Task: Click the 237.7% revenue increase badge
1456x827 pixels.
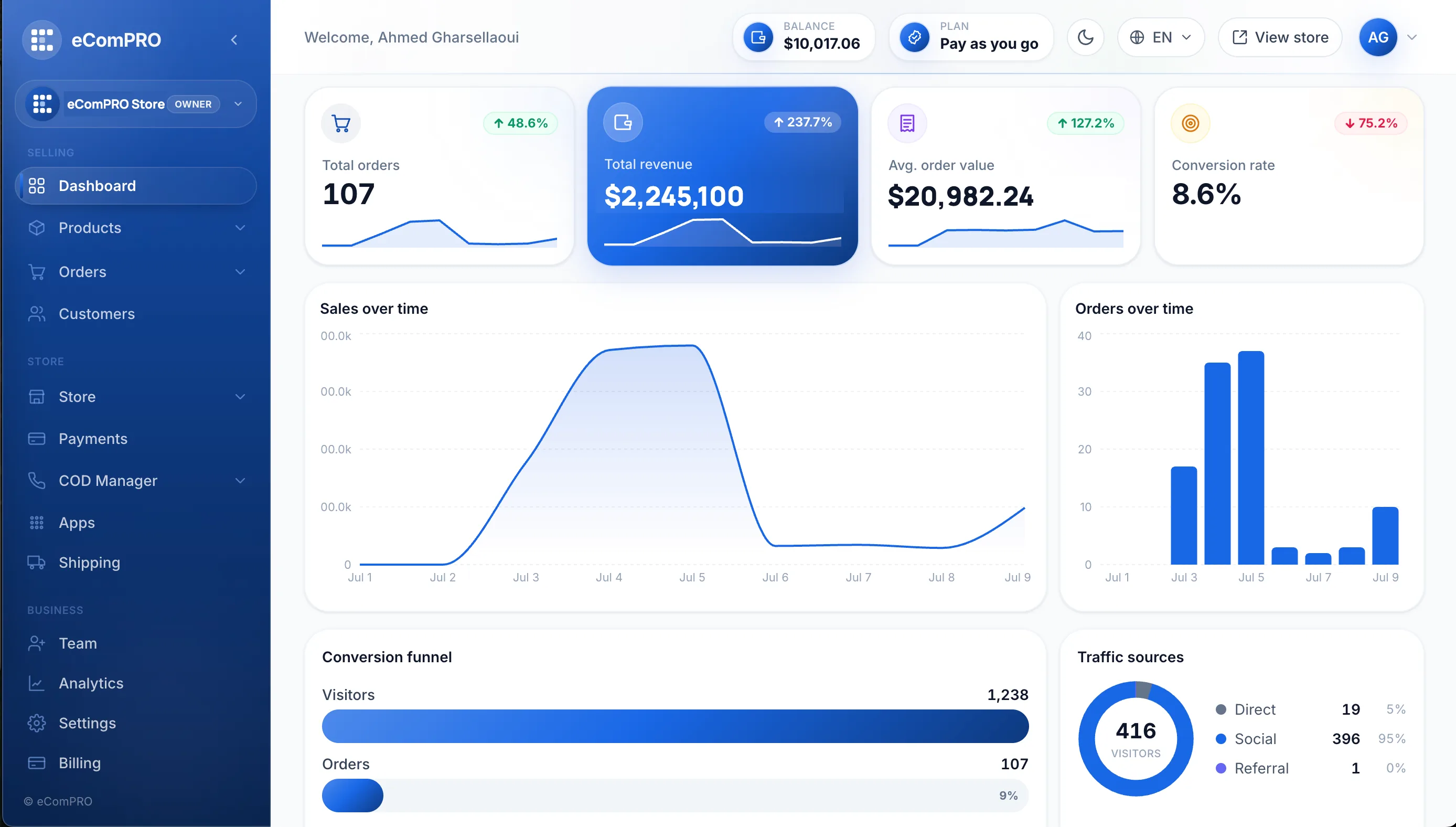Action: 802,122
